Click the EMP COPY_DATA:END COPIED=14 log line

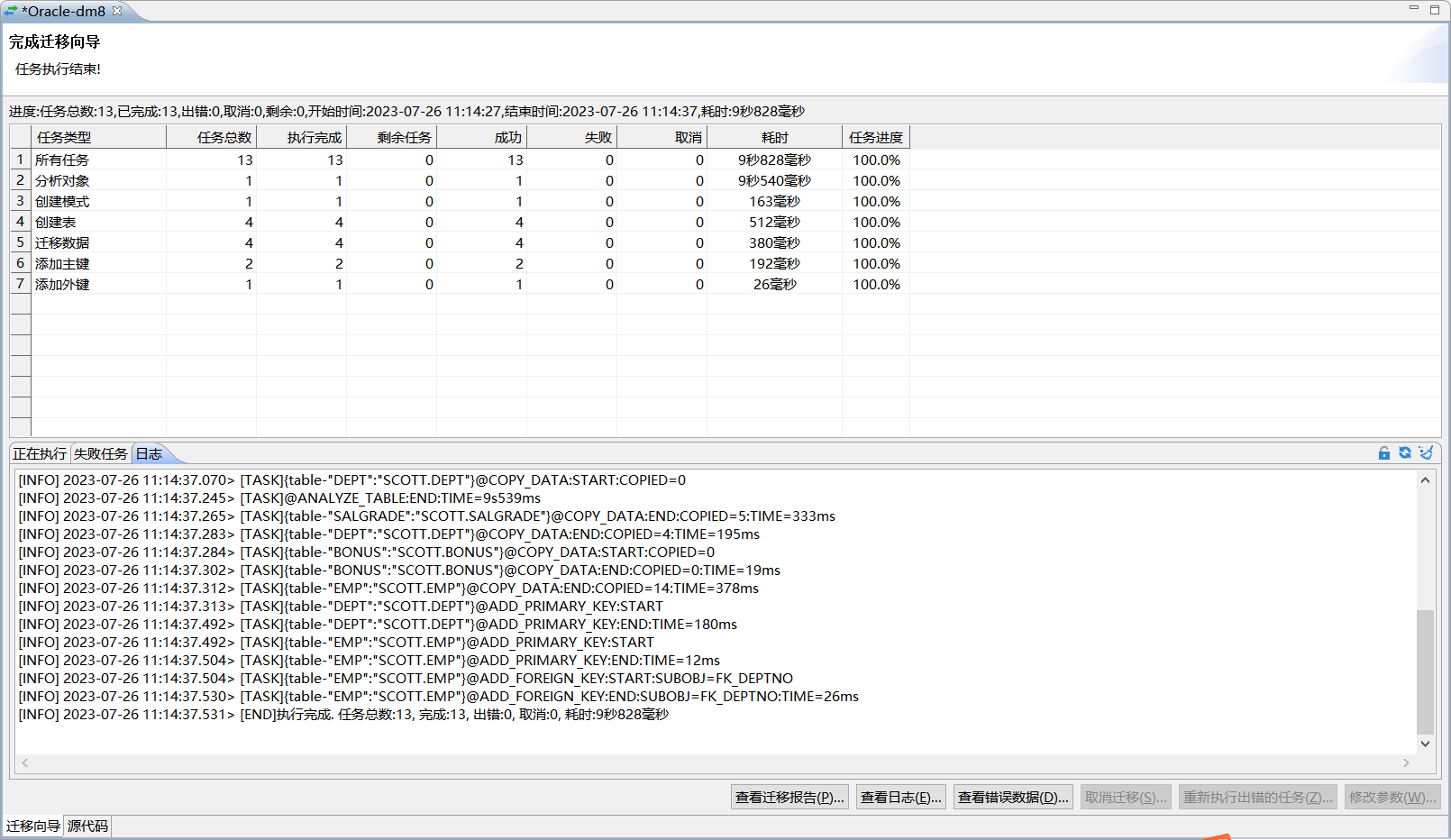388,588
